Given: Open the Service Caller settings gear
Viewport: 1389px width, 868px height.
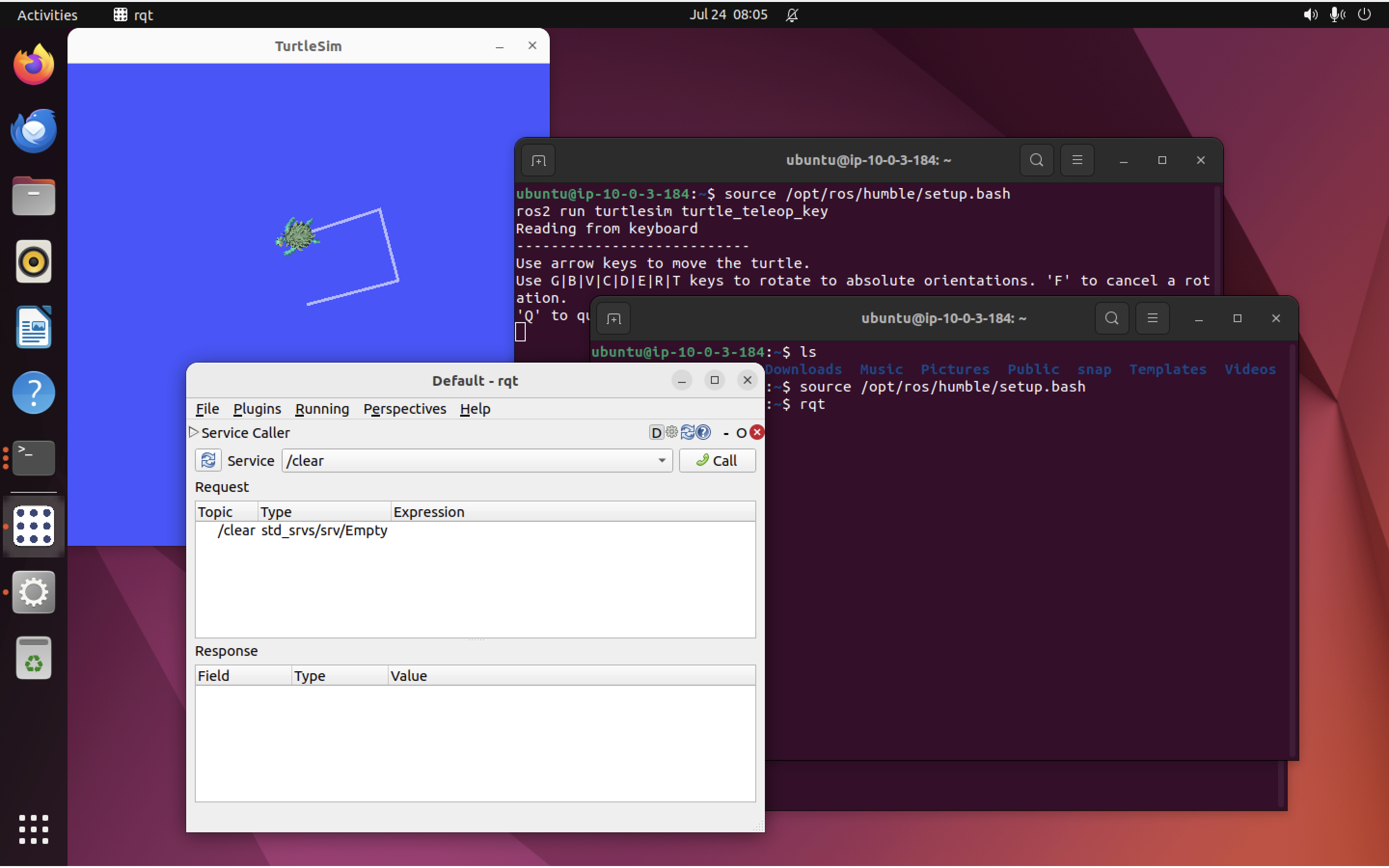Looking at the screenshot, I should 672,432.
